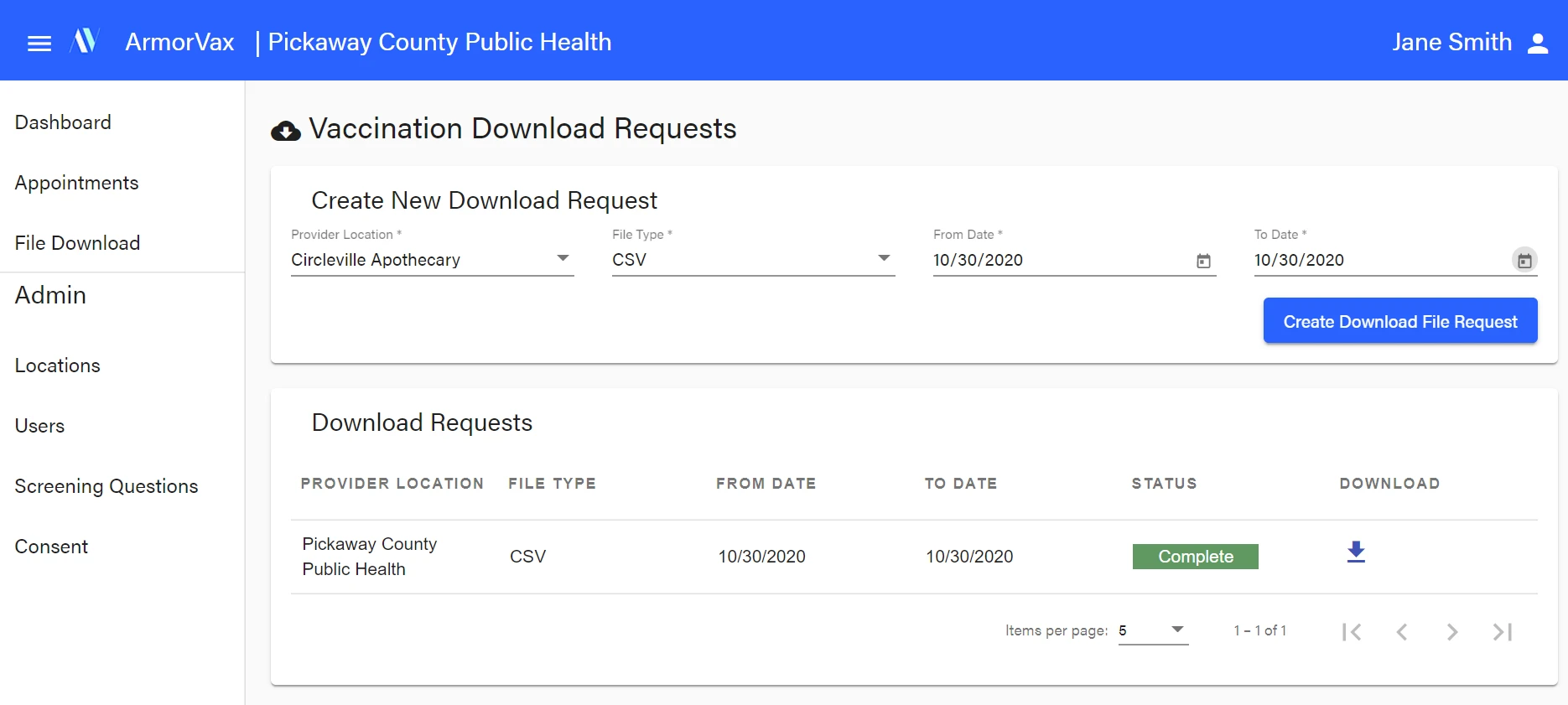Download the Pickaway County CSV file
This screenshot has width=1568, height=705.
(x=1356, y=552)
